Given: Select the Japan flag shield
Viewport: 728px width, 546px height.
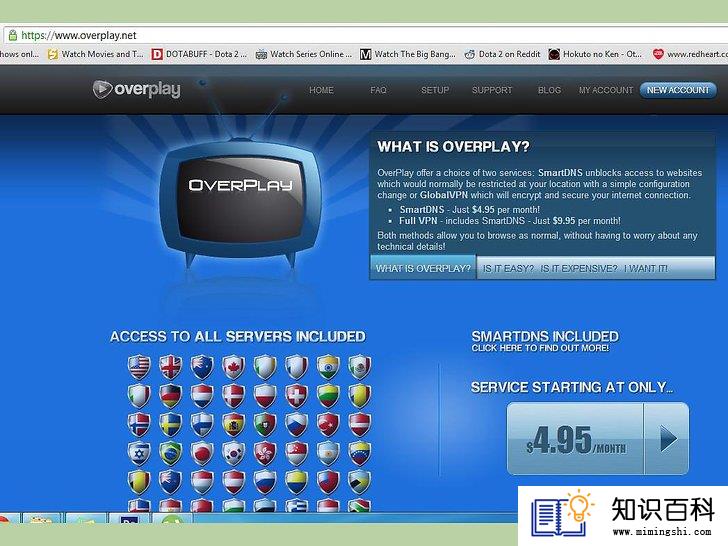Looking at the screenshot, I should (x=202, y=454).
